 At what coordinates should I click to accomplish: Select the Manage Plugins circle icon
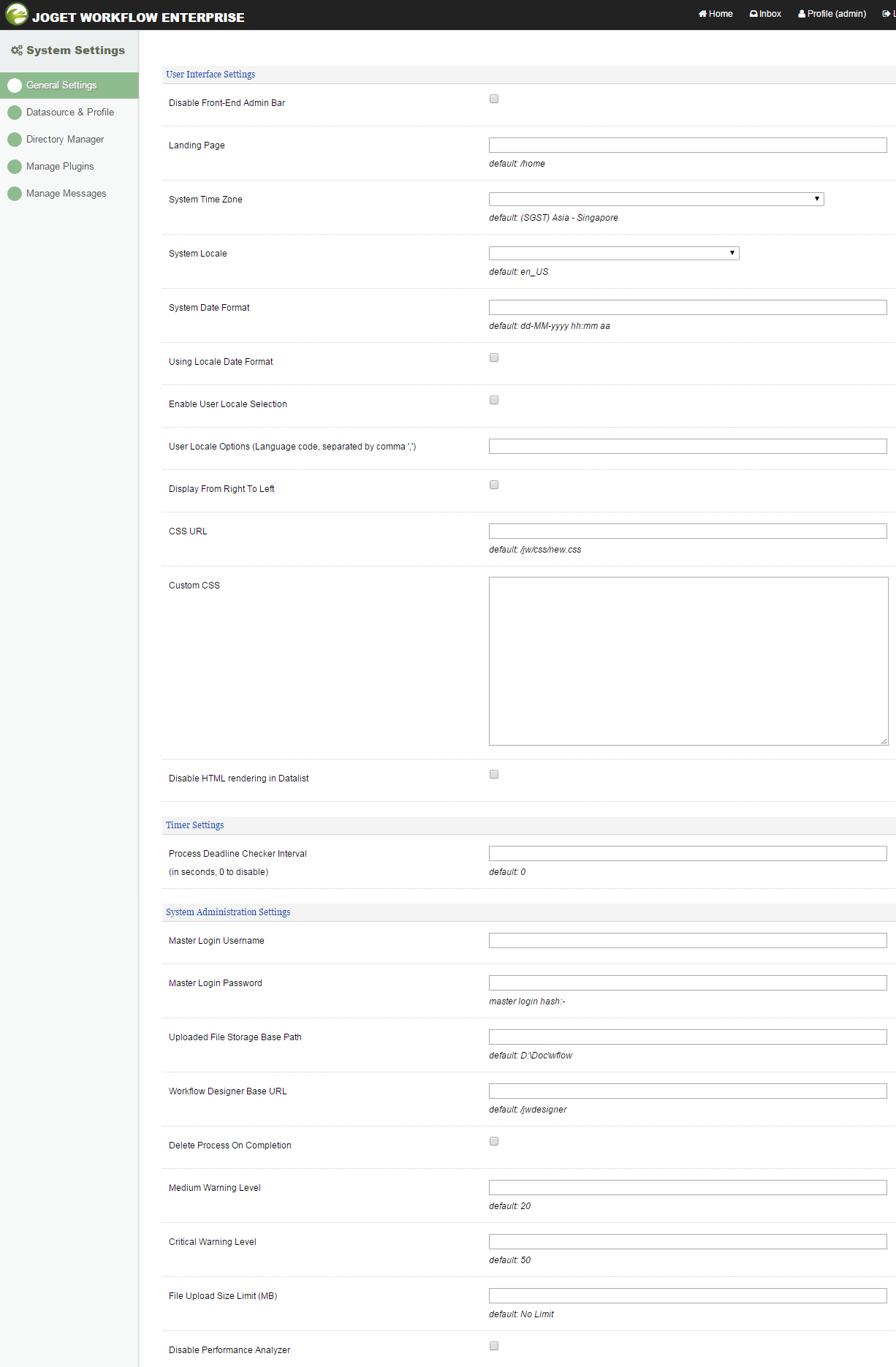[x=15, y=167]
